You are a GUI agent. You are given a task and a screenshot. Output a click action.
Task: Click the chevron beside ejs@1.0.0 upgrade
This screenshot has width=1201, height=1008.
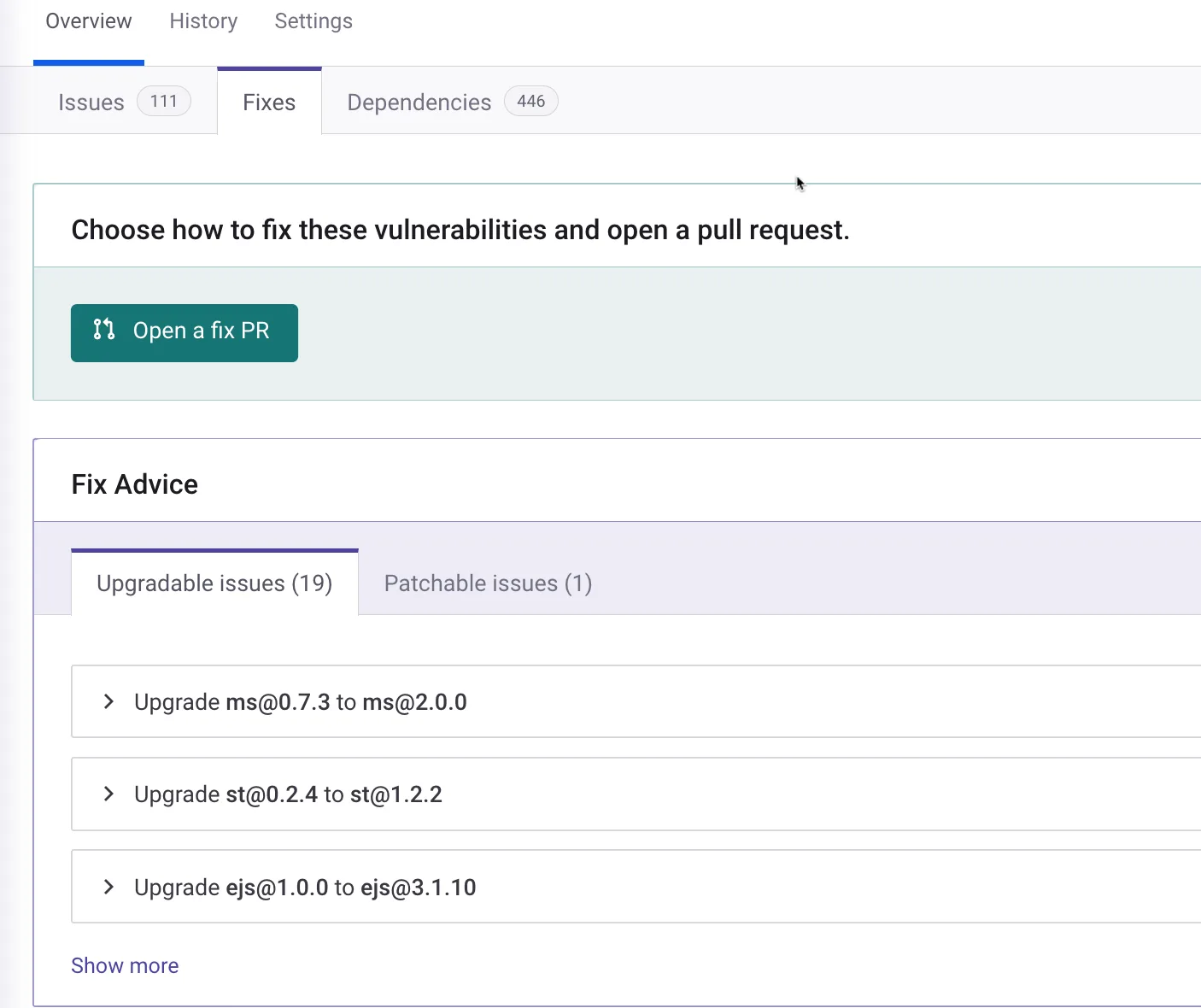coord(108,887)
